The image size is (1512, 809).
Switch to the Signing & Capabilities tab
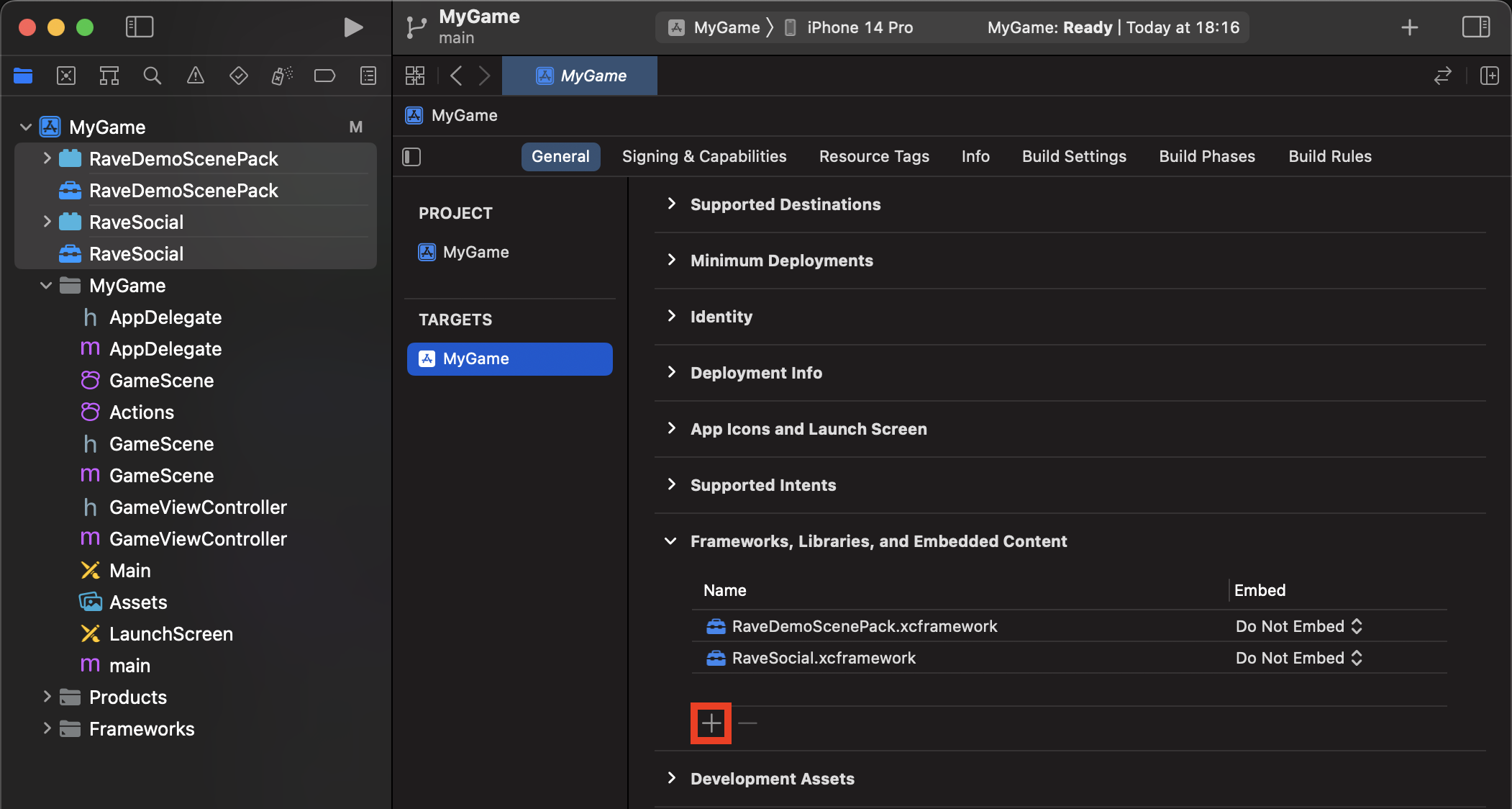tap(704, 155)
